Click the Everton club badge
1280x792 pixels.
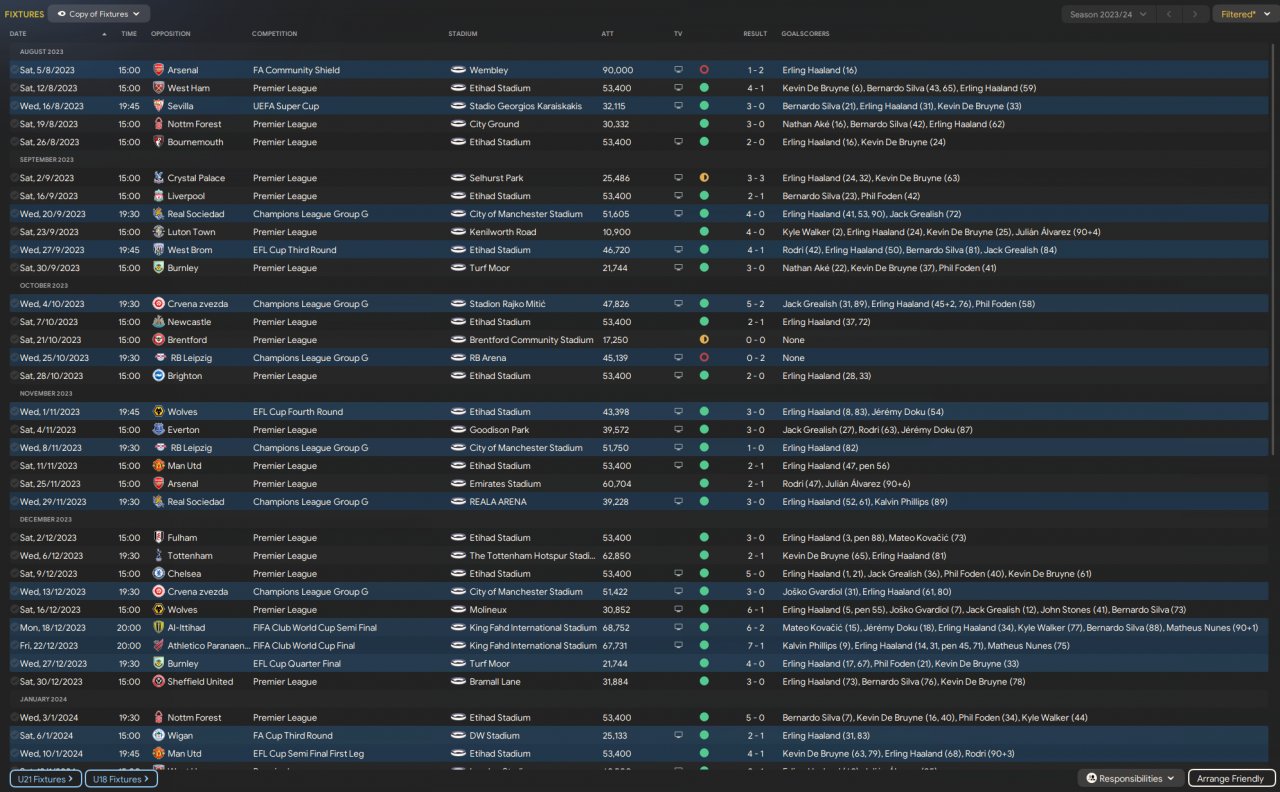(x=159, y=430)
